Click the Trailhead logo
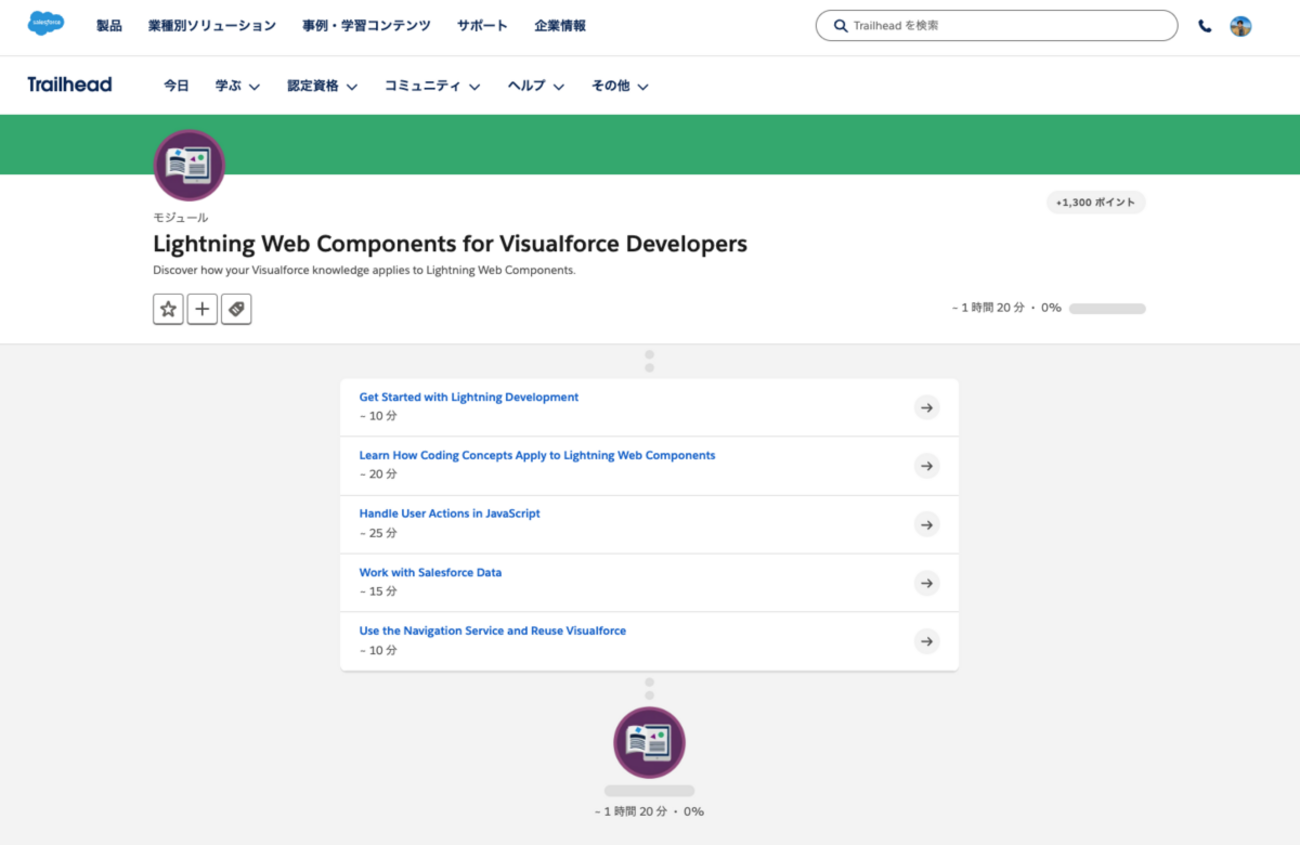This screenshot has height=845, width=1300. [x=70, y=85]
